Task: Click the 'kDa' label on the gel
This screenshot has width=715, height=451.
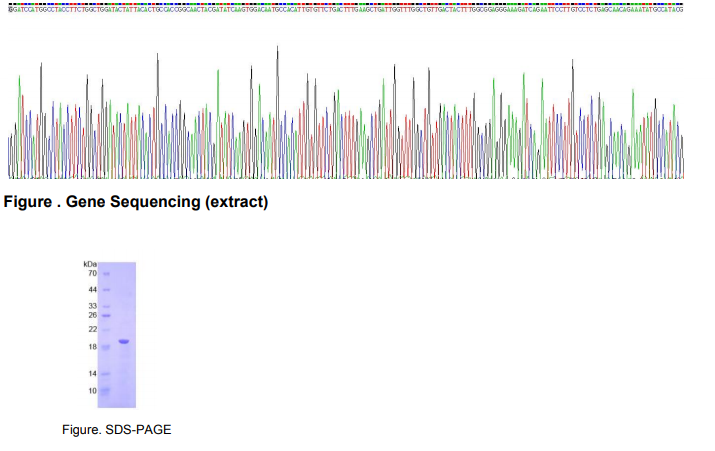Action: (90, 264)
